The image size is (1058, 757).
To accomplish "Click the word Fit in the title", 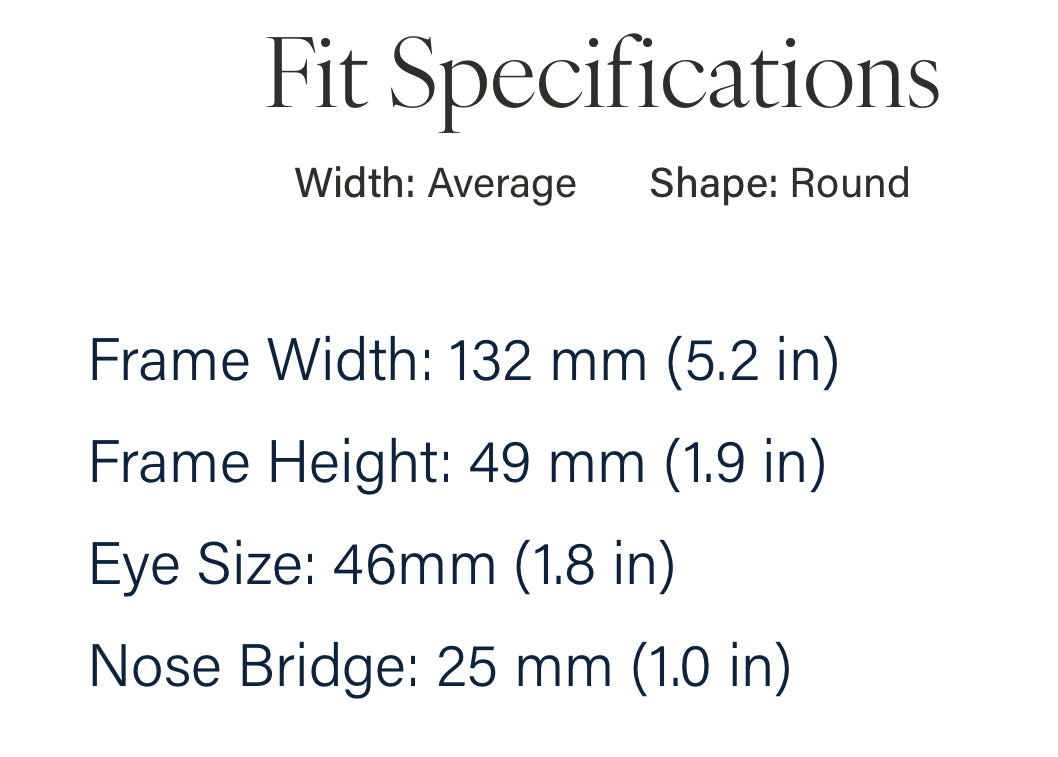I will (317, 73).
